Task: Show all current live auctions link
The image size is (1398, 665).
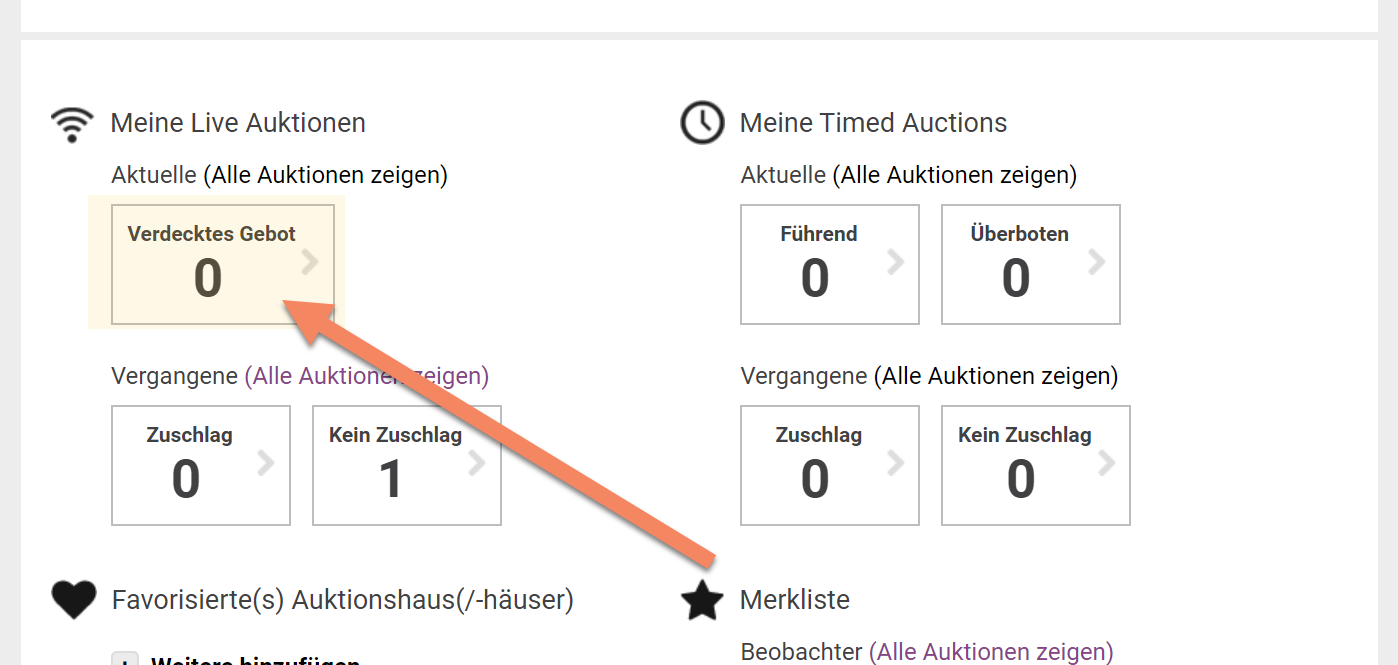Action: (x=326, y=176)
